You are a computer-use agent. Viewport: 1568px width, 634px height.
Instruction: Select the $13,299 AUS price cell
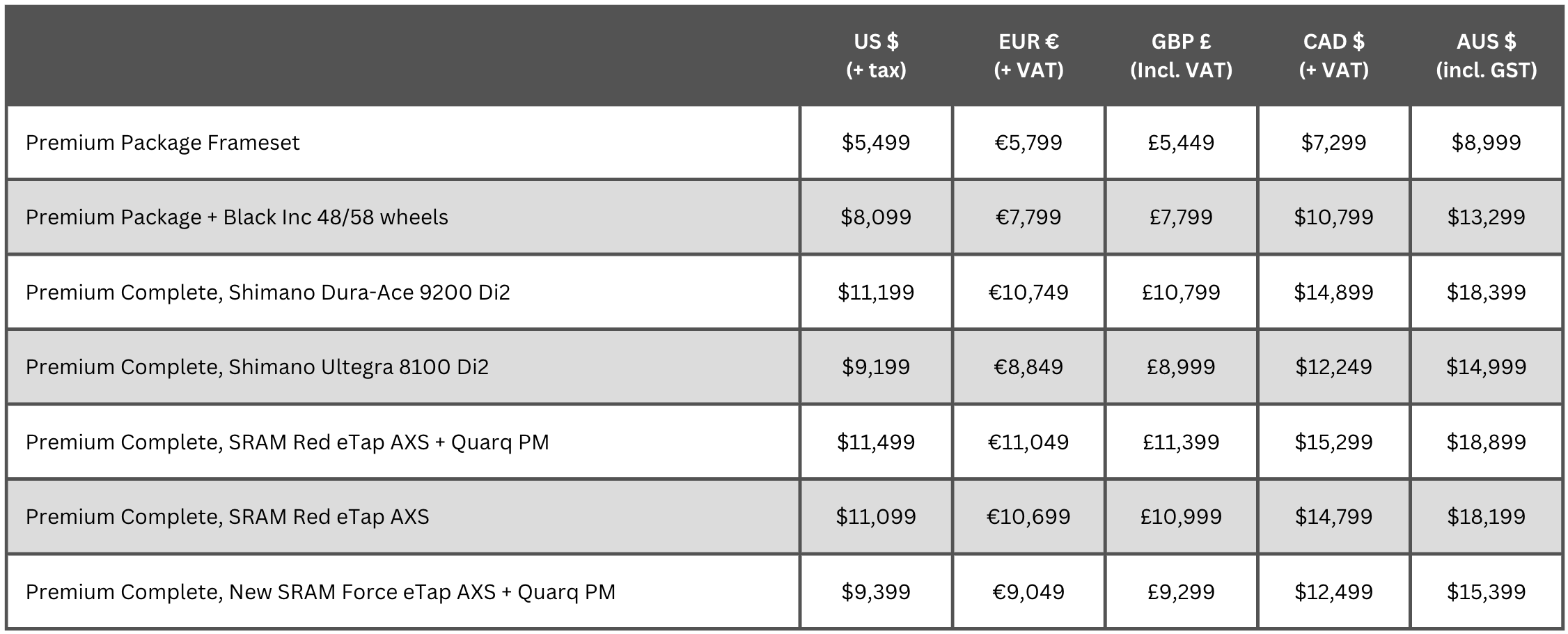coord(1486,217)
